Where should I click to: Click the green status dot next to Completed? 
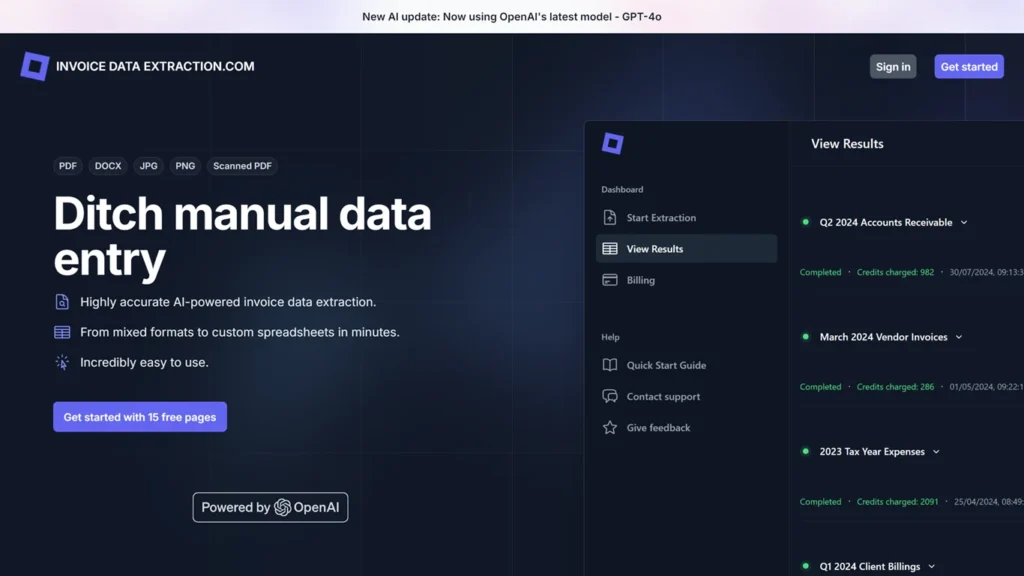click(x=805, y=222)
